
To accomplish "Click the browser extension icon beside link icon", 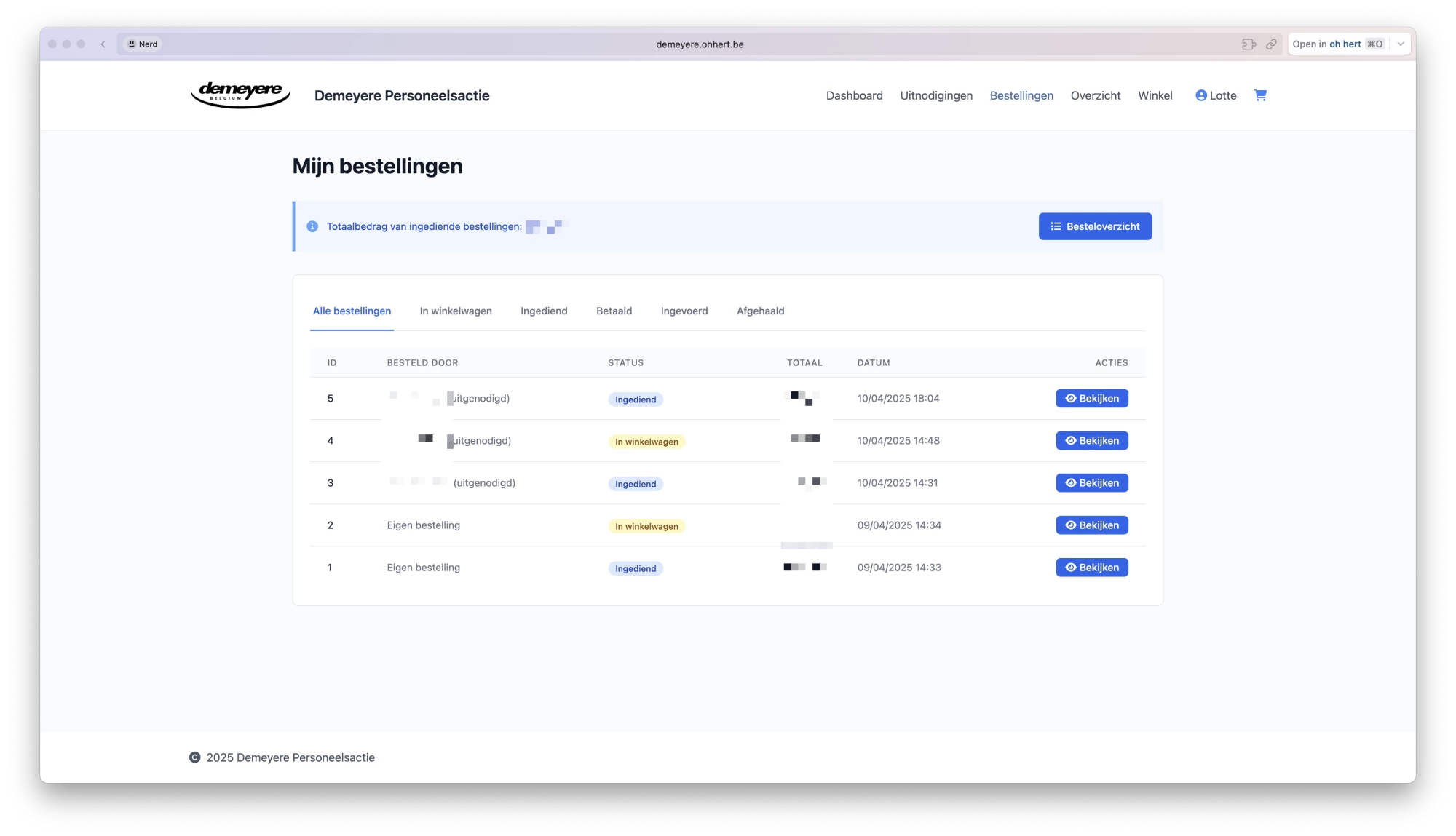I will tap(1249, 44).
